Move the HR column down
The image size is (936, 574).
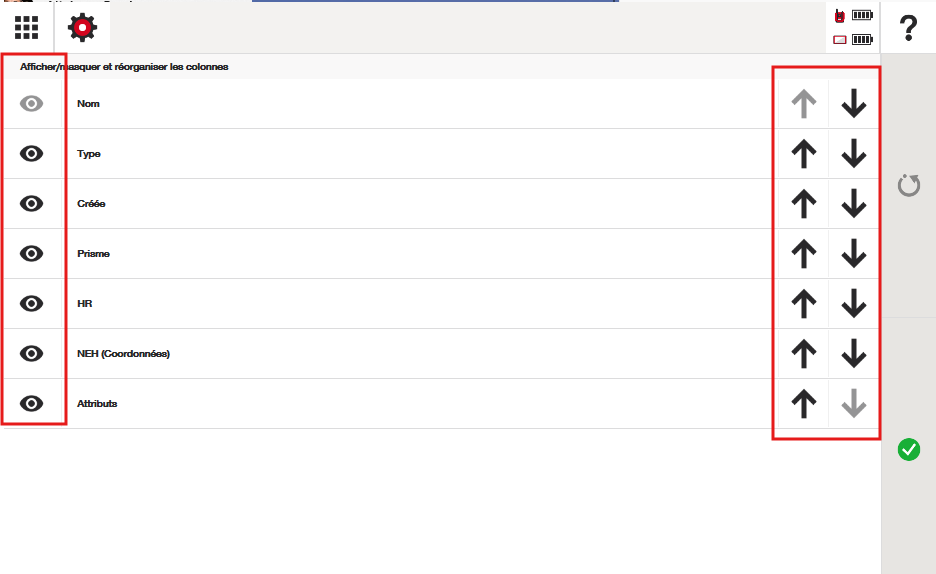tap(853, 304)
